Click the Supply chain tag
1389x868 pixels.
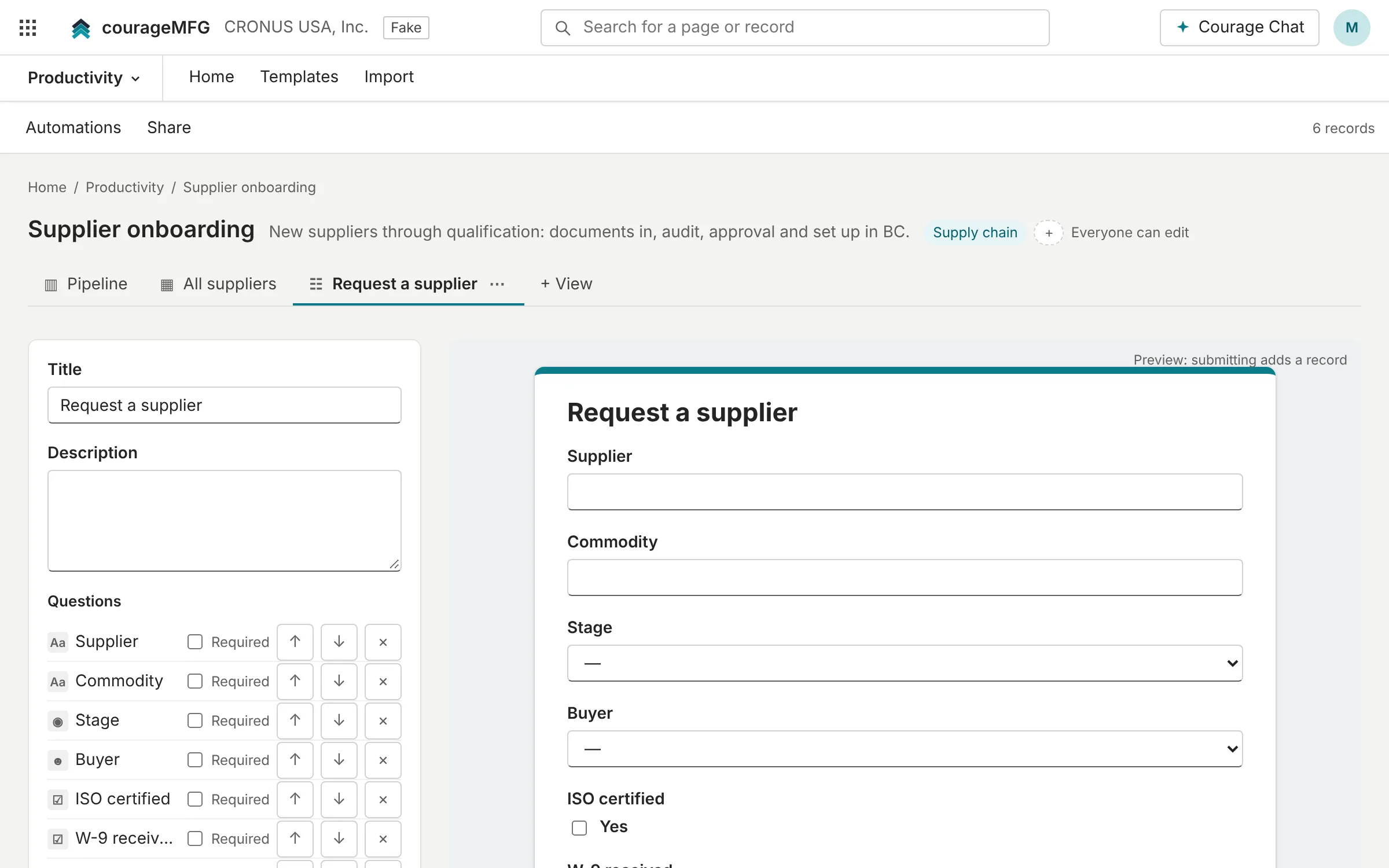[x=975, y=233]
